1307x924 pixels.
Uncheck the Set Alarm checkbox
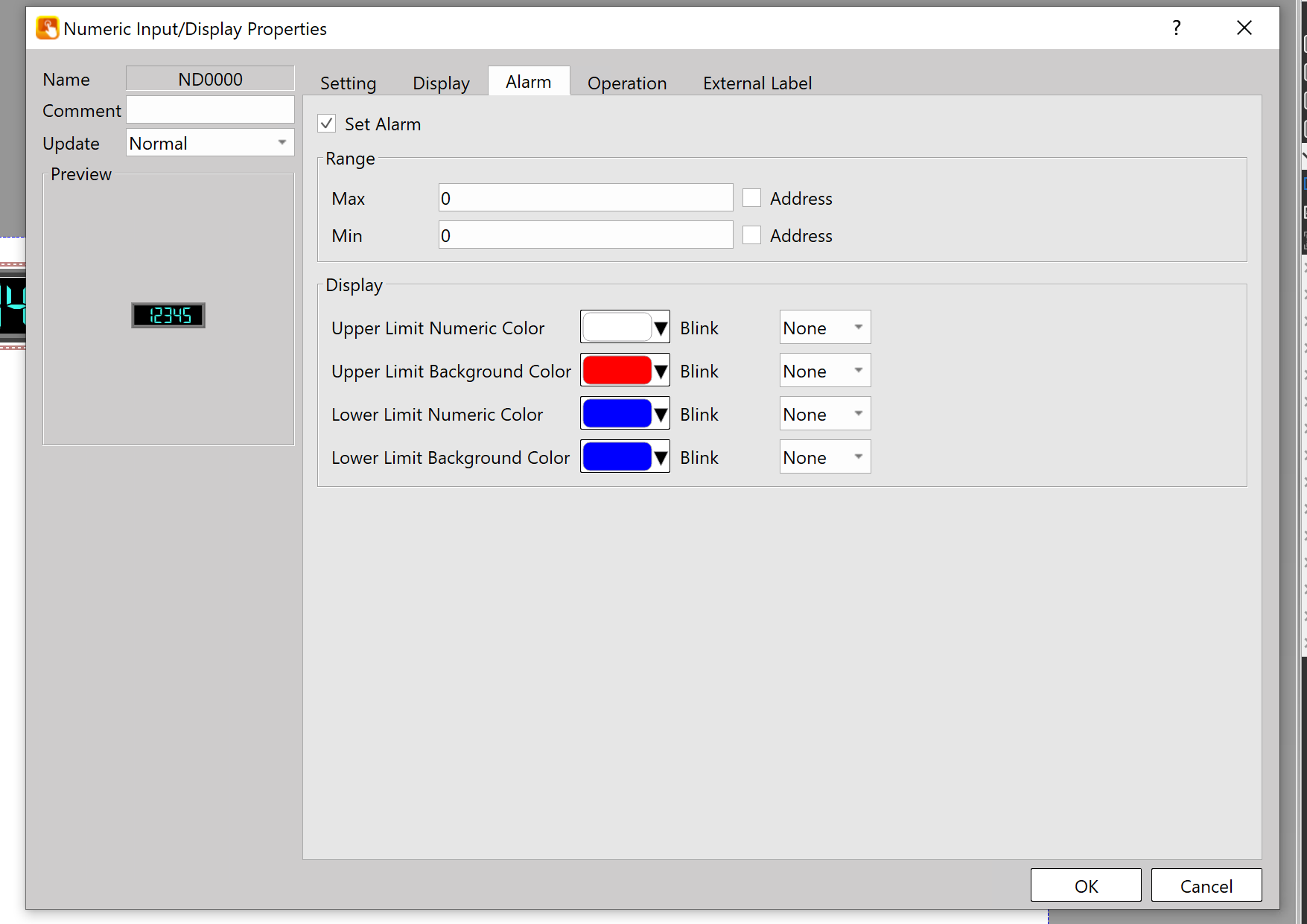[327, 124]
